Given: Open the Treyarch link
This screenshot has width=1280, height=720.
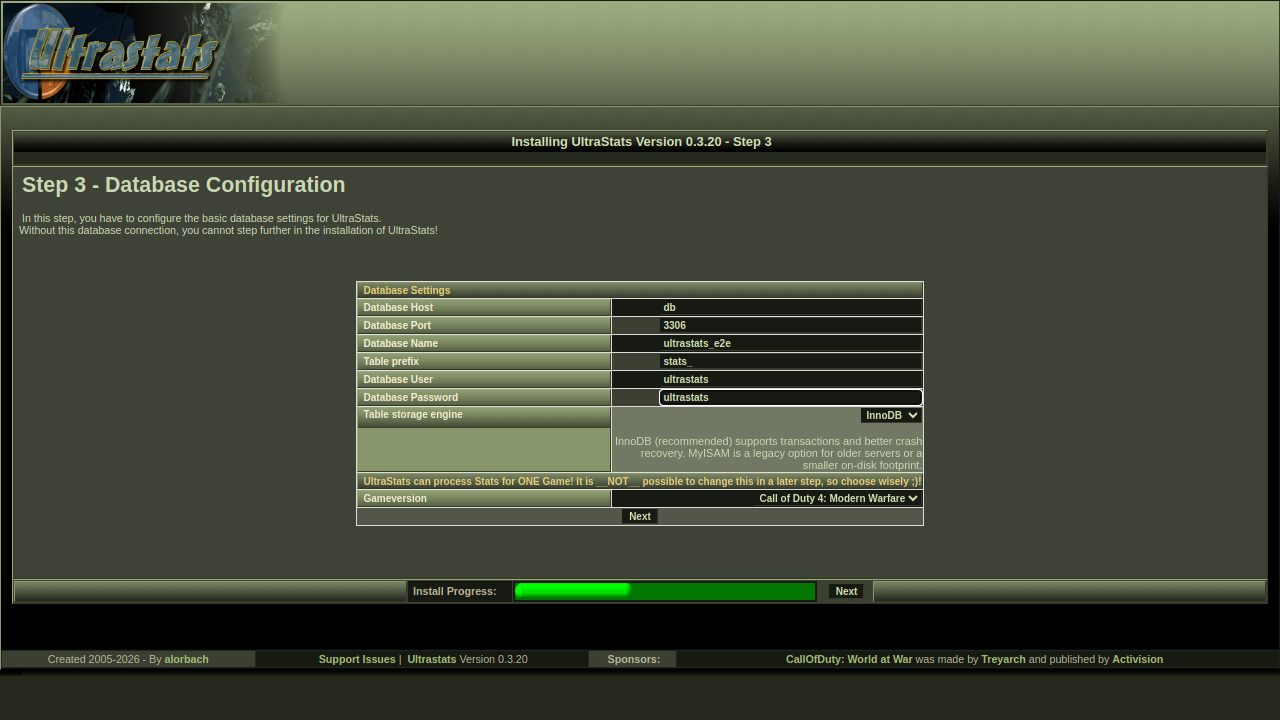Looking at the screenshot, I should click(x=1003, y=659).
